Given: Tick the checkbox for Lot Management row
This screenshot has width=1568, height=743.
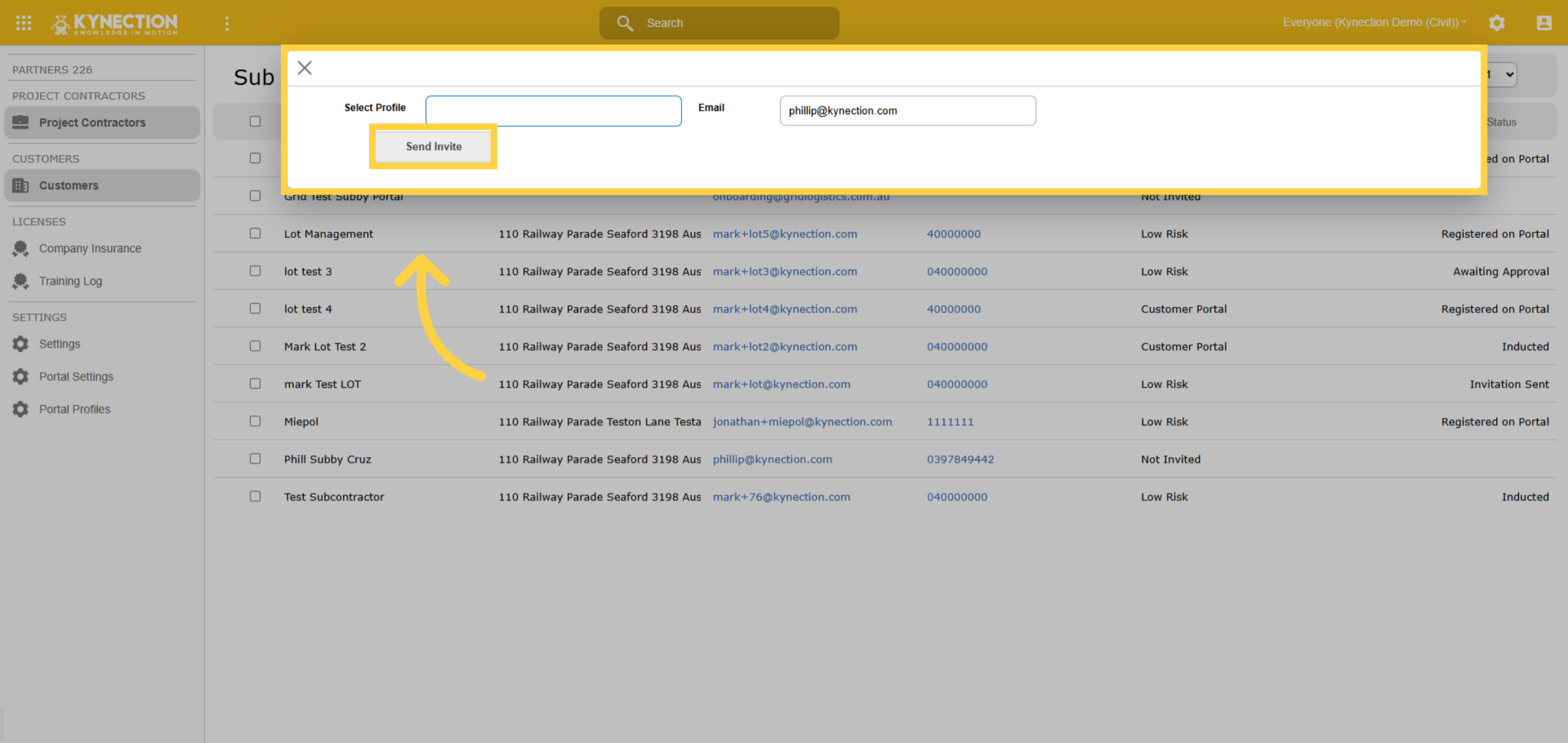Looking at the screenshot, I should point(255,233).
